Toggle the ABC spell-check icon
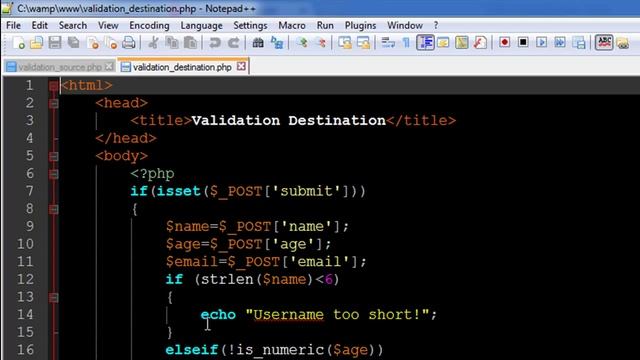The height and width of the screenshot is (360, 640). (x=604, y=42)
